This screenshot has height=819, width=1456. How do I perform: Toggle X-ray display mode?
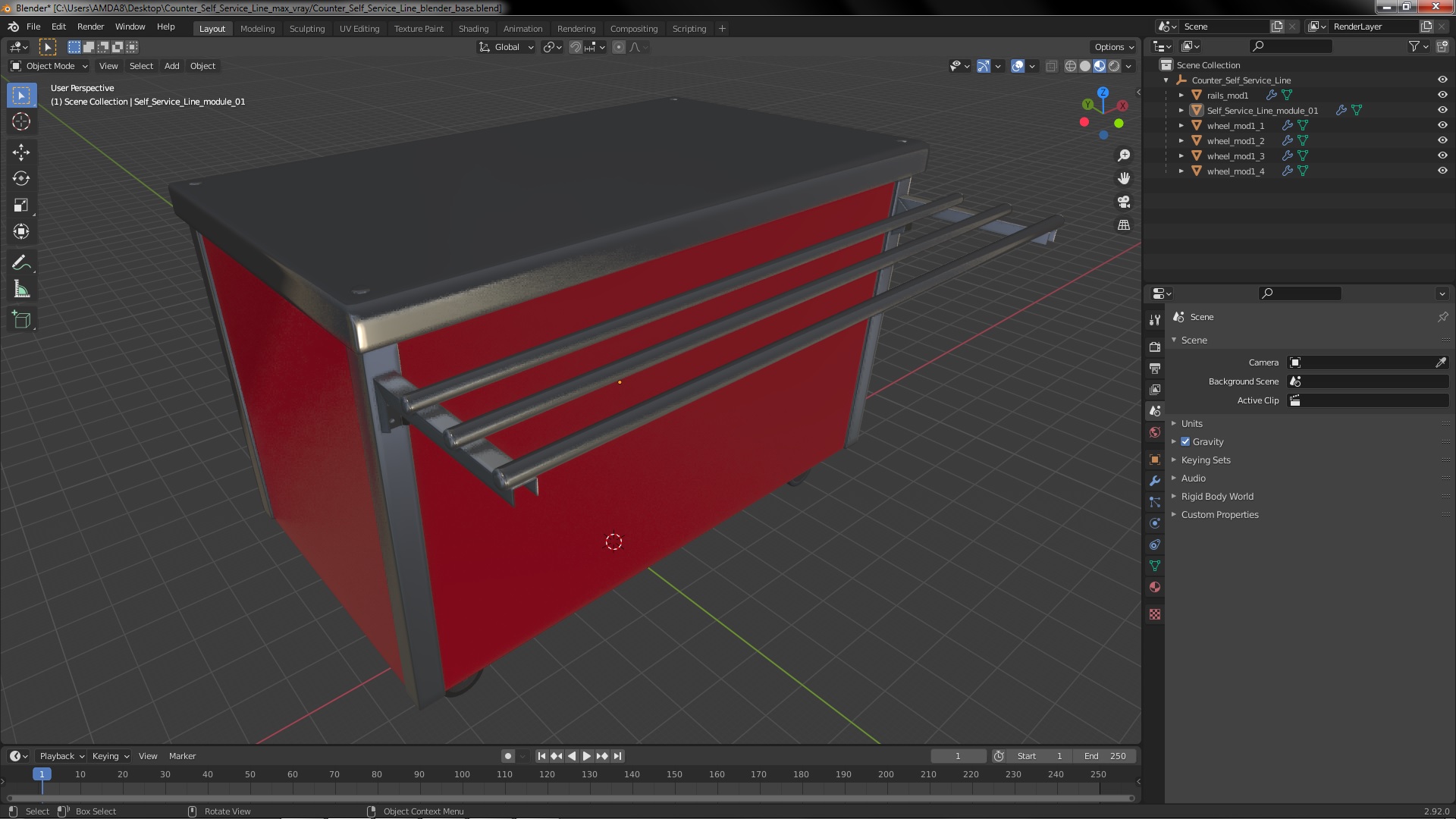[x=1051, y=66]
